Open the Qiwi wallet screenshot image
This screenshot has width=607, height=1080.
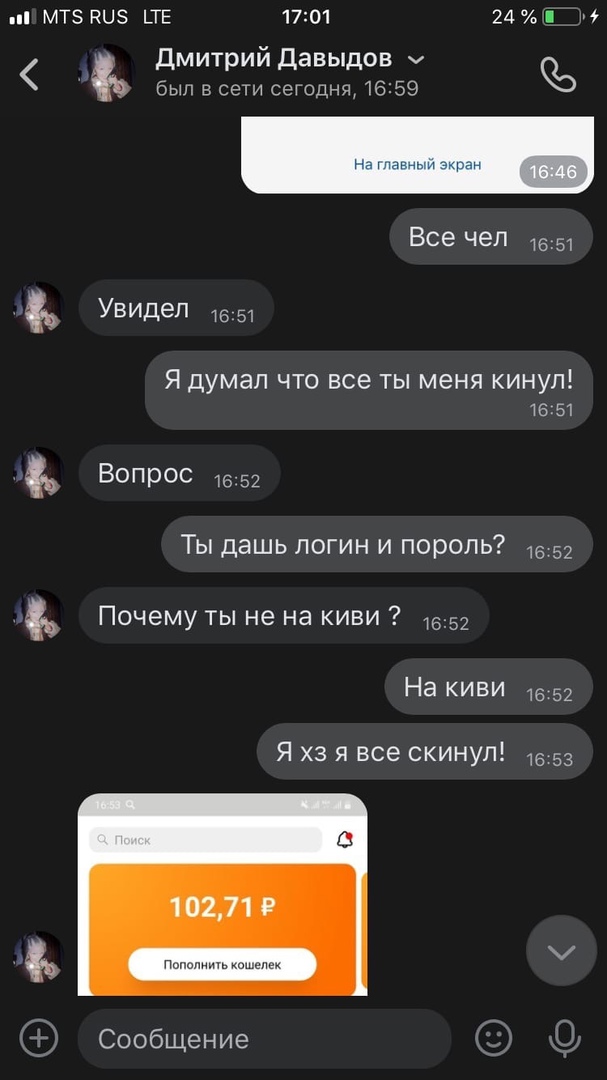[x=223, y=894]
